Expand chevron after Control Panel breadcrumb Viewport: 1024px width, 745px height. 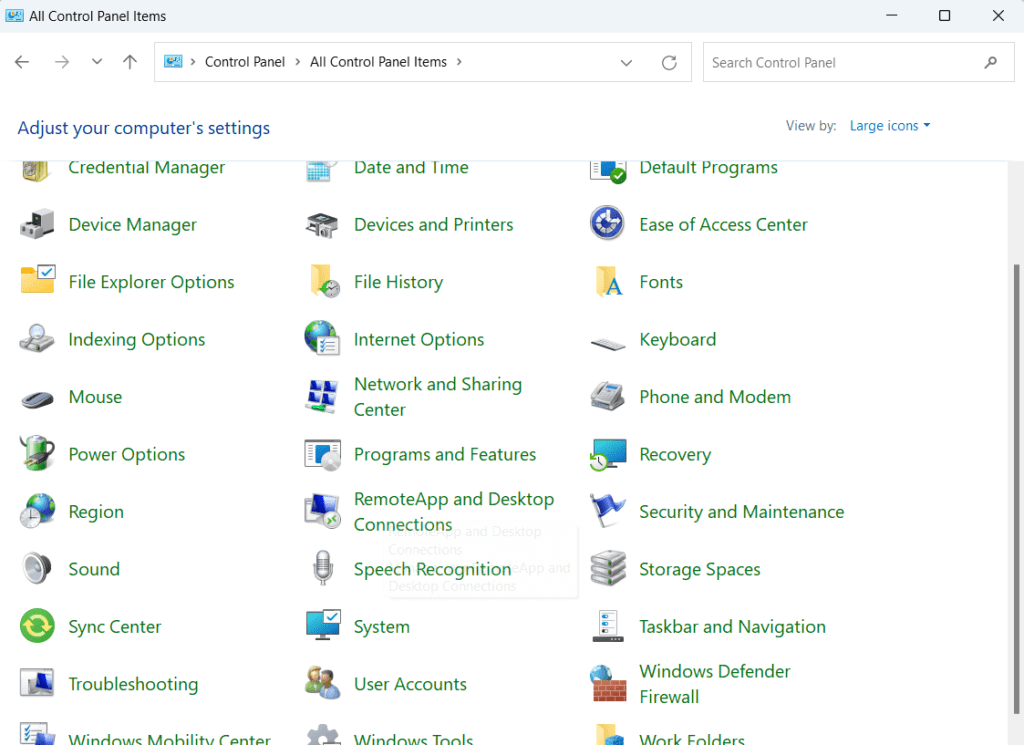(x=298, y=61)
